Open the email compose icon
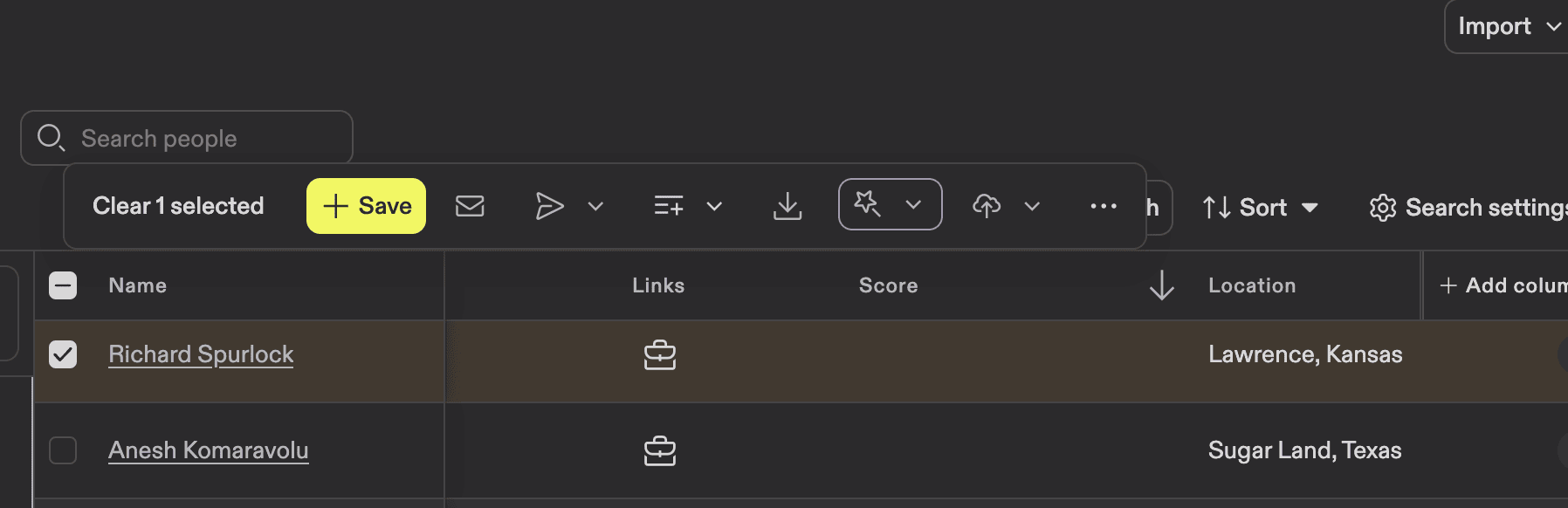 click(x=471, y=206)
